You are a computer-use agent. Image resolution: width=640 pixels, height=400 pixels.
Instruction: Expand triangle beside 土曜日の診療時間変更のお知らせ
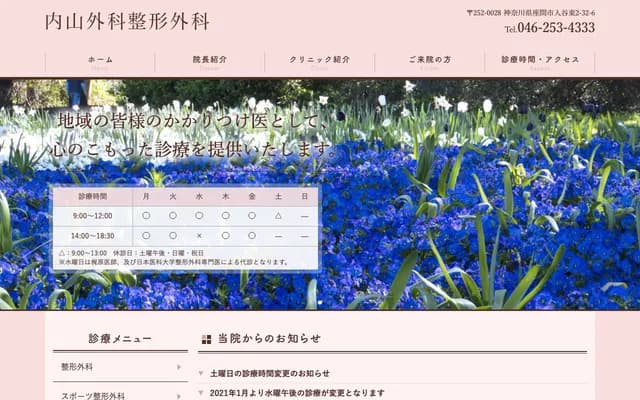click(200, 373)
